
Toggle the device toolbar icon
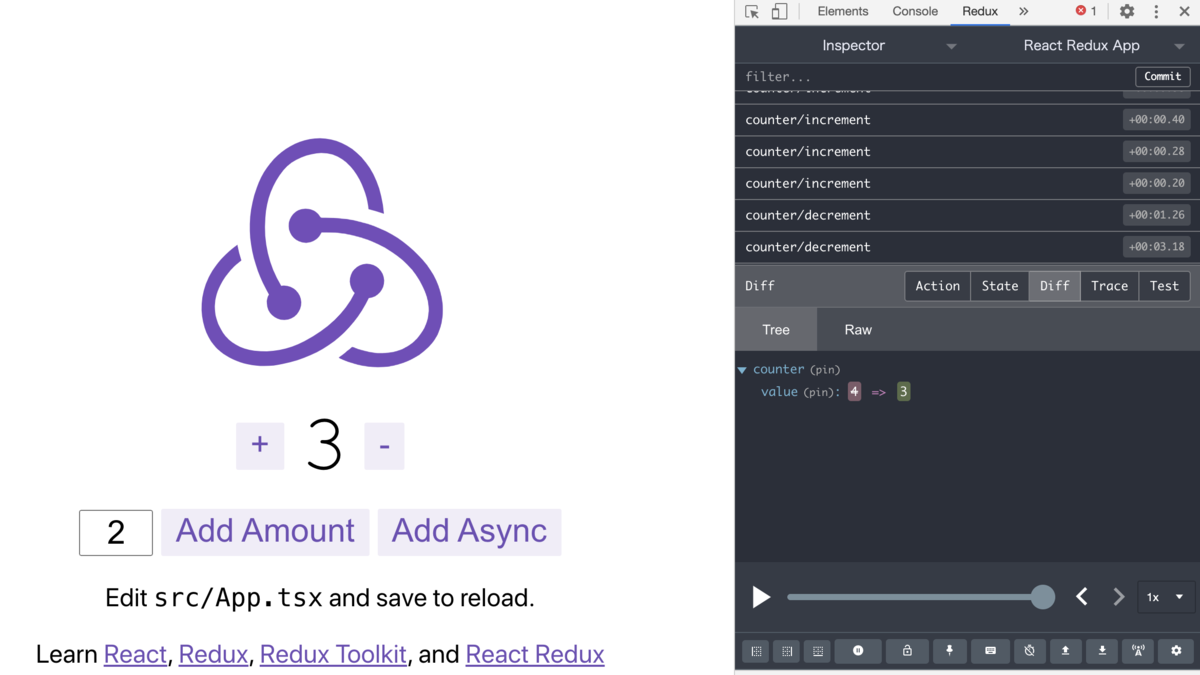coord(779,12)
